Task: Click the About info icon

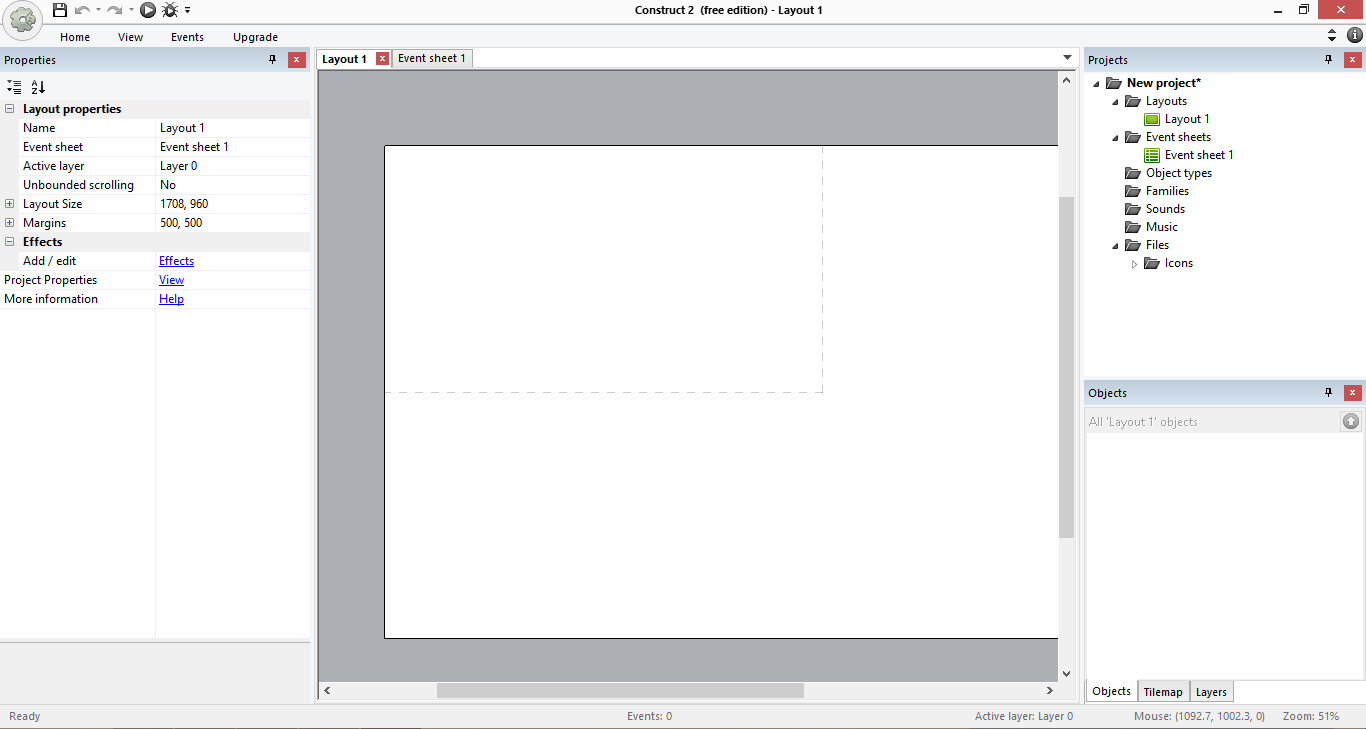Action: [x=1355, y=35]
